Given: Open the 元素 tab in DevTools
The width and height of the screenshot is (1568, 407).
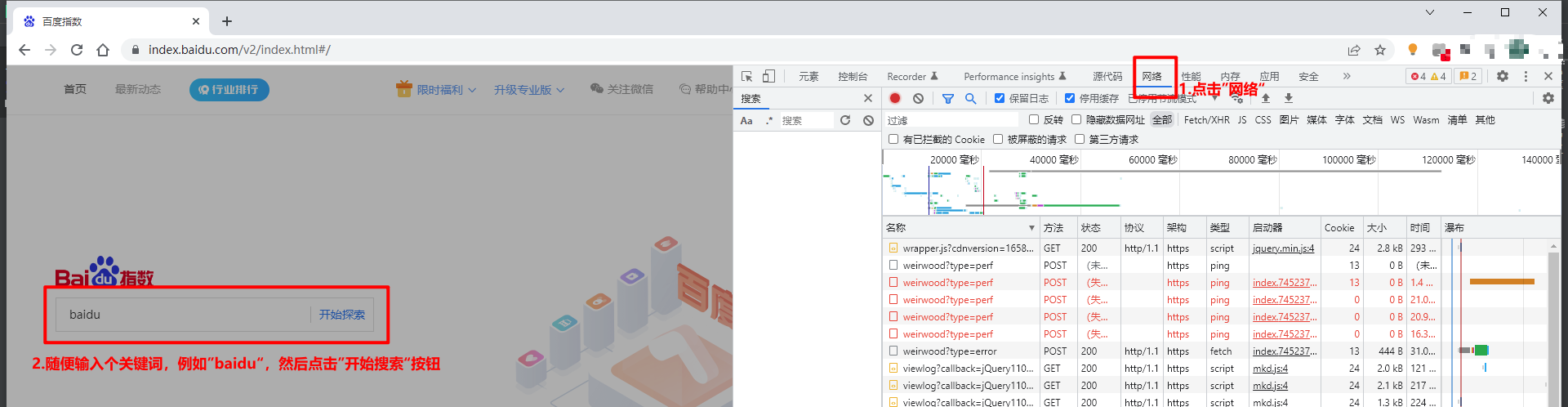Looking at the screenshot, I should [808, 76].
